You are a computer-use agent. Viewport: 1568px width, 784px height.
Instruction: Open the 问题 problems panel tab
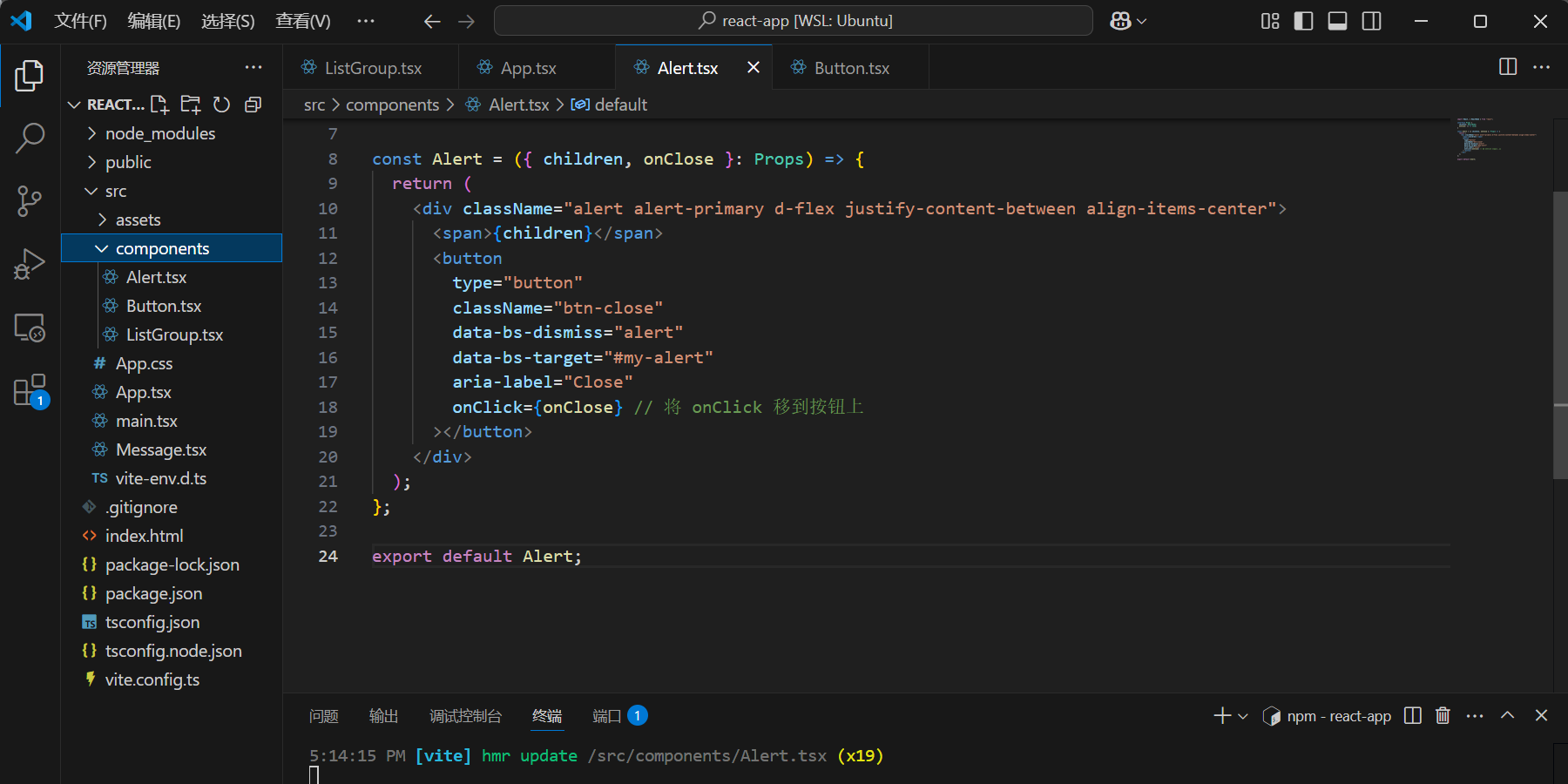coord(324,716)
